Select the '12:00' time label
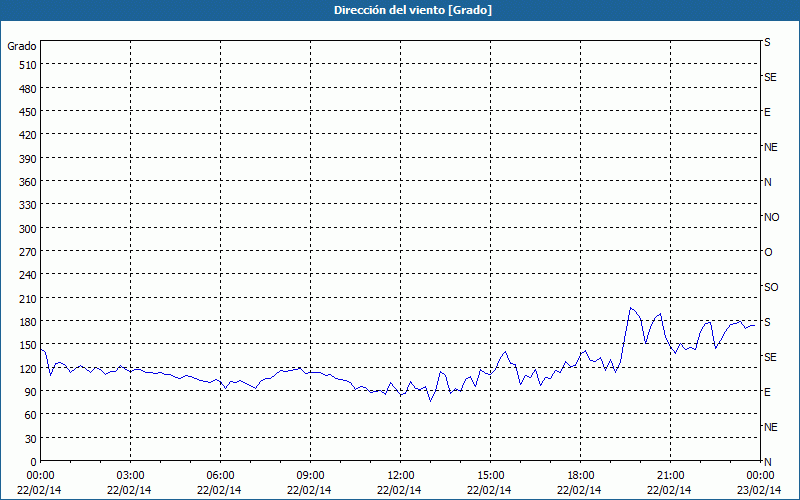 (401, 476)
